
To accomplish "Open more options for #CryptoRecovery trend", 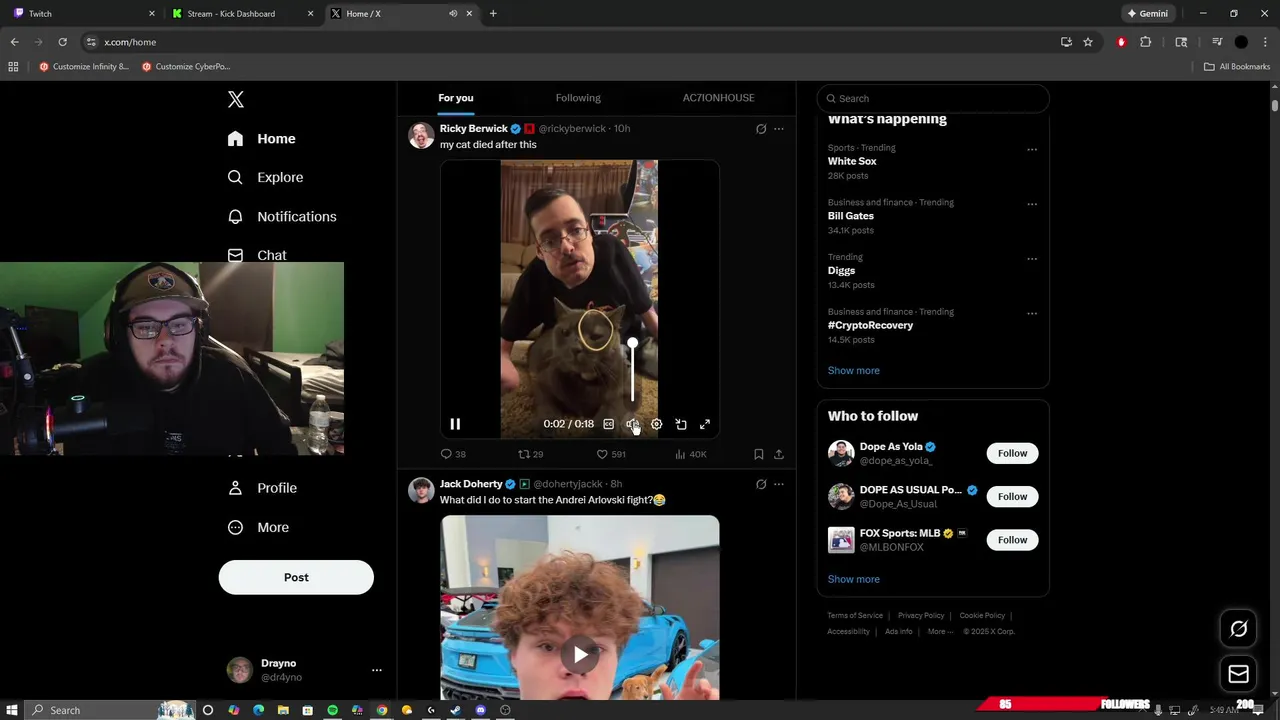I will click(x=1032, y=314).
